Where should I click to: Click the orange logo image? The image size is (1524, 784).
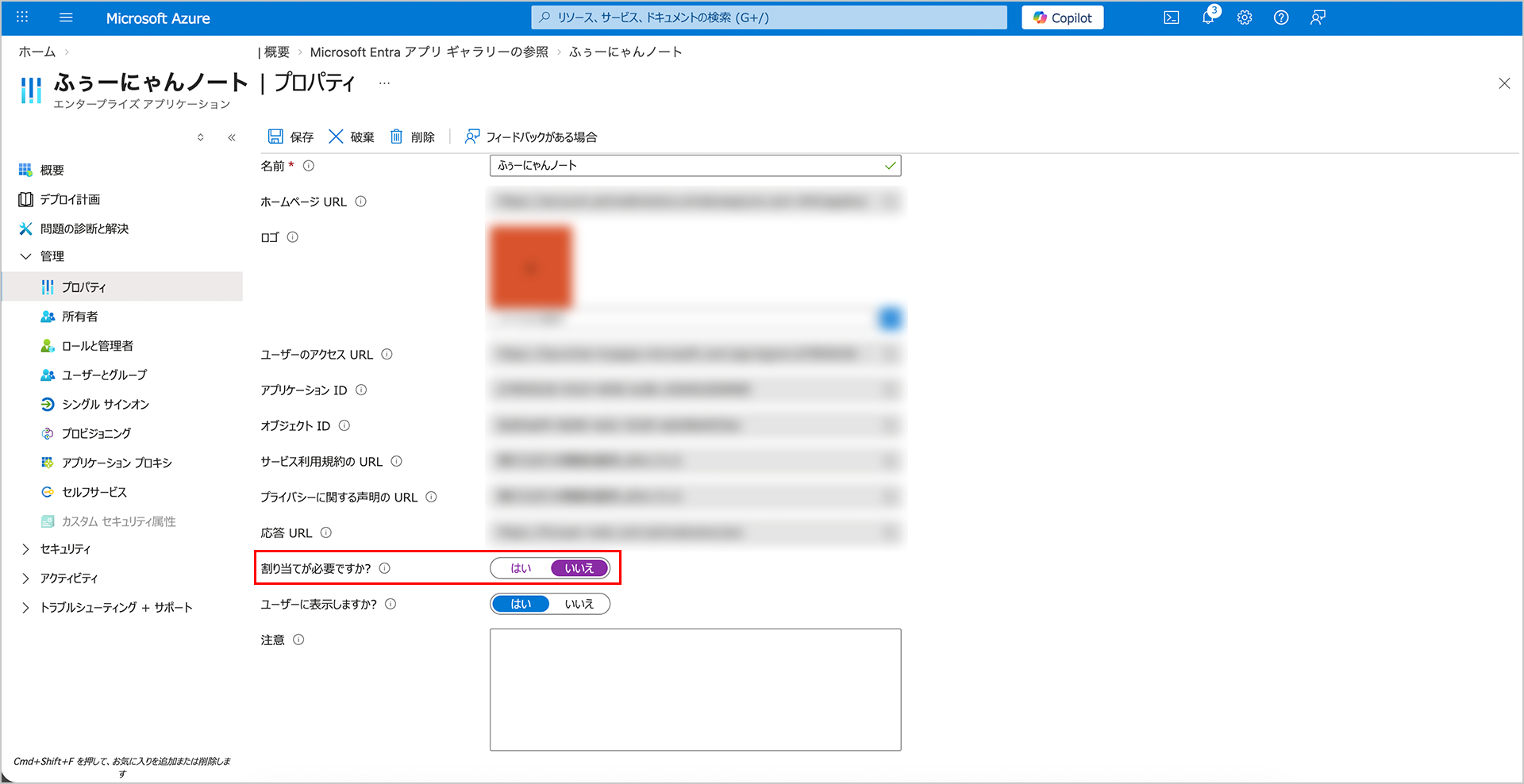(530, 267)
